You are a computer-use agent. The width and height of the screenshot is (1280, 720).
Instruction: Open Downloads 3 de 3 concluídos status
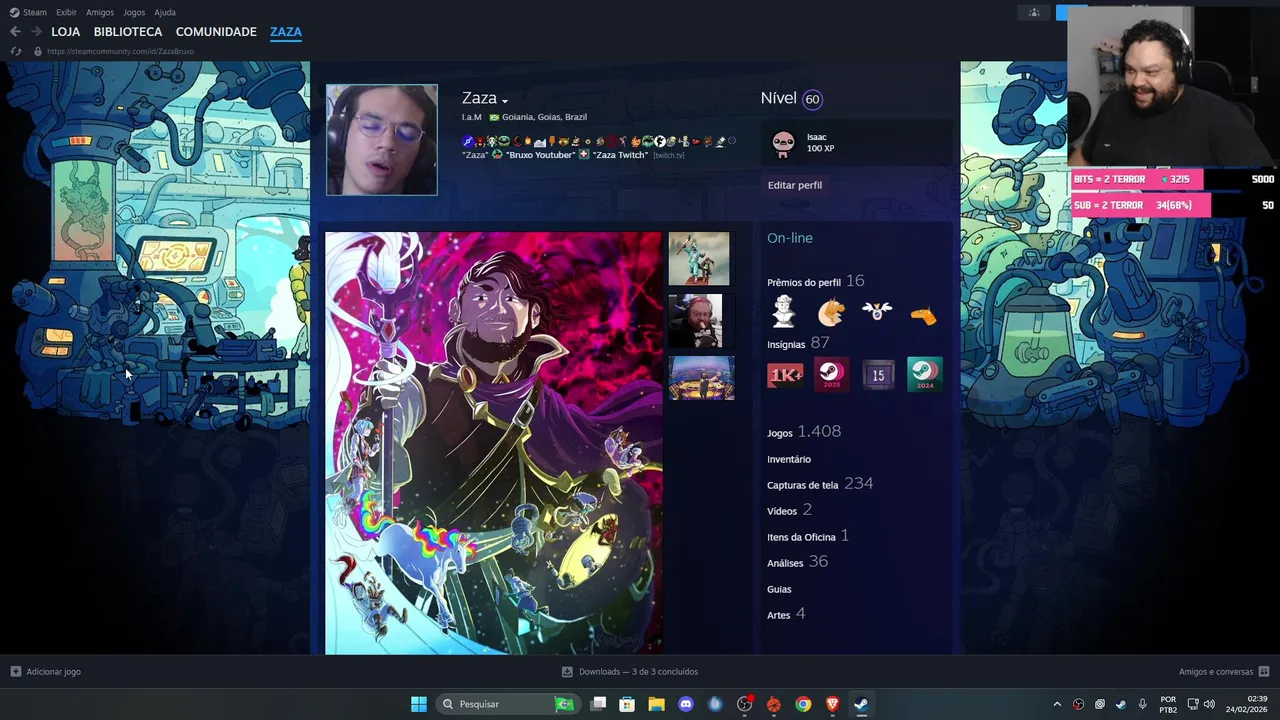(x=638, y=672)
